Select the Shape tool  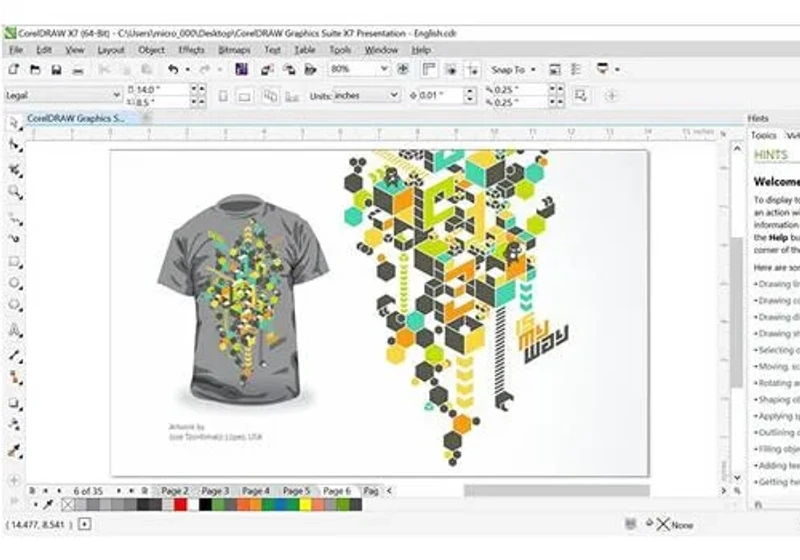[15, 145]
